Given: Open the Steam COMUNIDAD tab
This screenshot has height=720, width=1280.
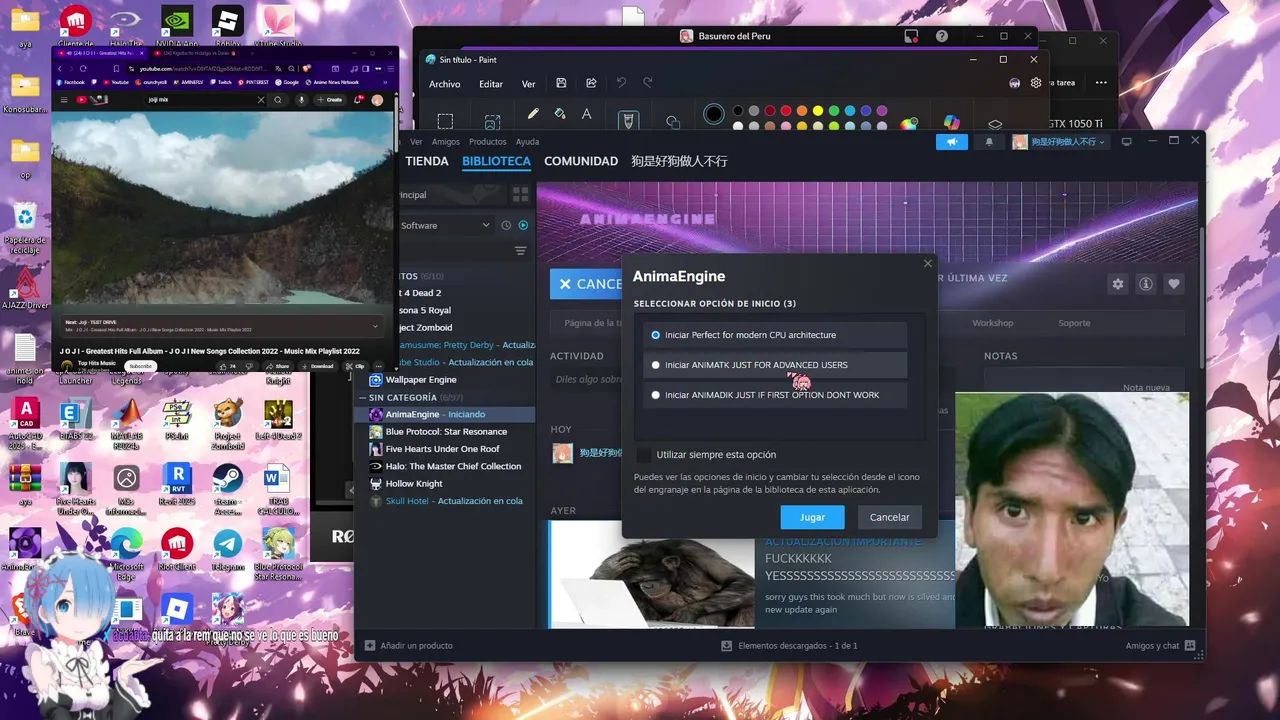Looking at the screenshot, I should [581, 161].
